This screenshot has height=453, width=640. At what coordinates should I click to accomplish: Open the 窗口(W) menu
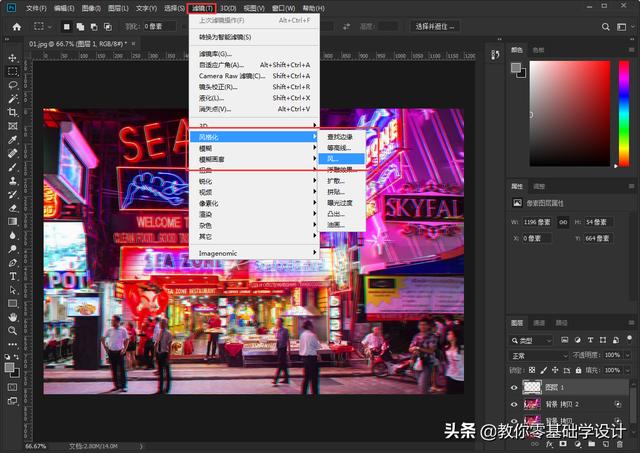tap(283, 8)
